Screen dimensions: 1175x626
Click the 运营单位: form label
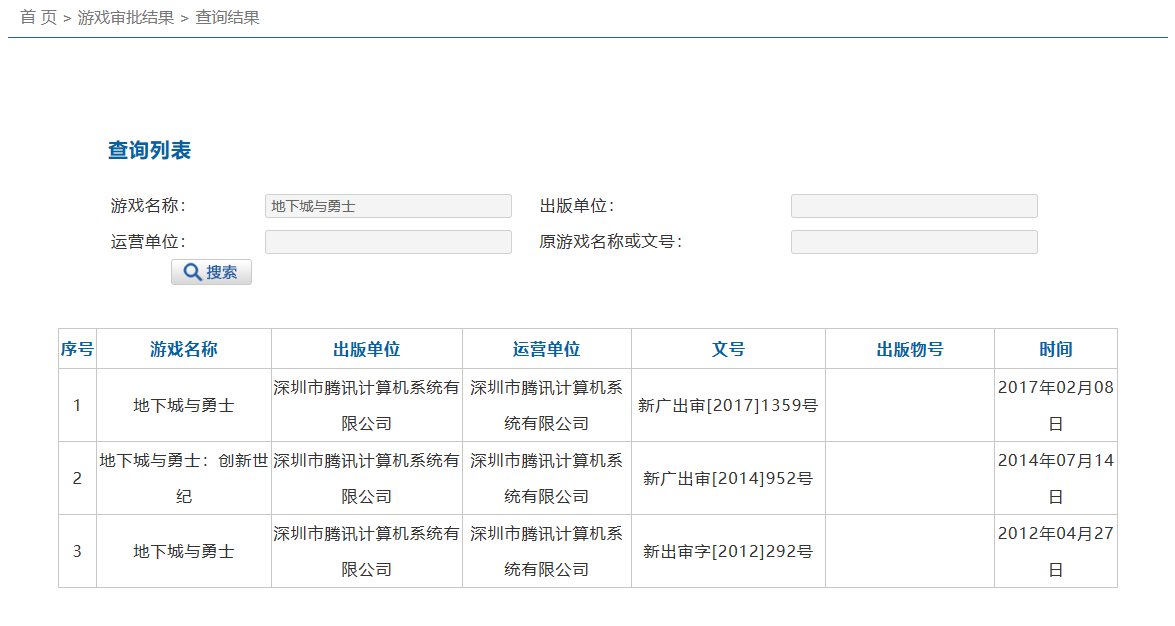coord(148,241)
